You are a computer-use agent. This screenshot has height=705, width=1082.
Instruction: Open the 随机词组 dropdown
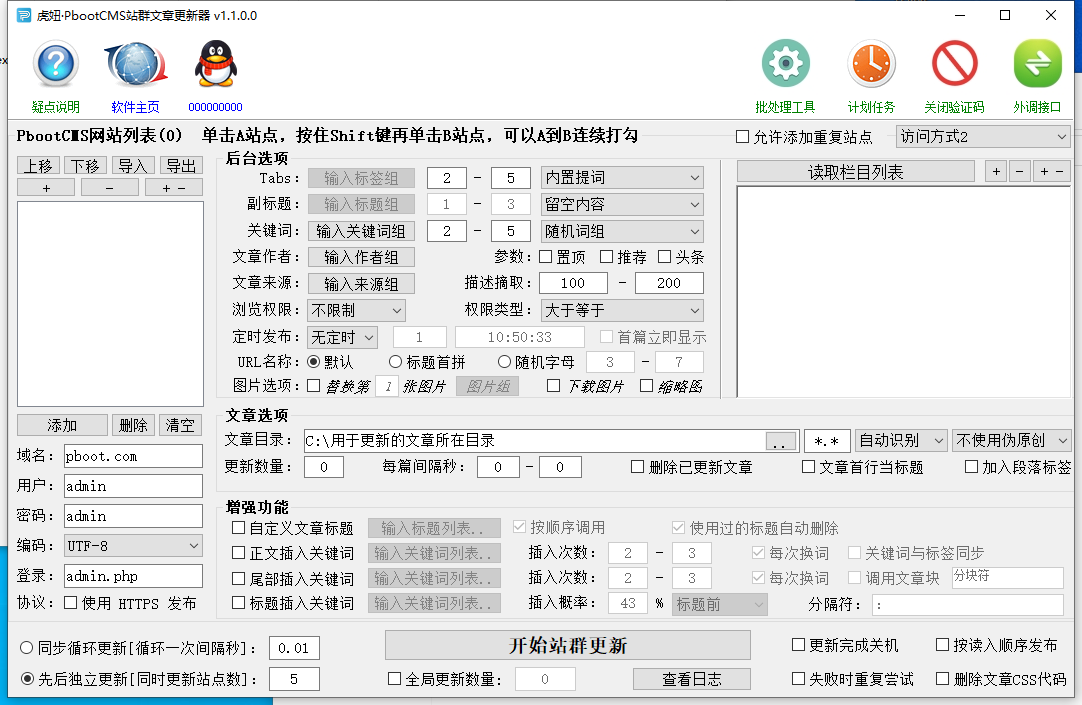click(622, 231)
